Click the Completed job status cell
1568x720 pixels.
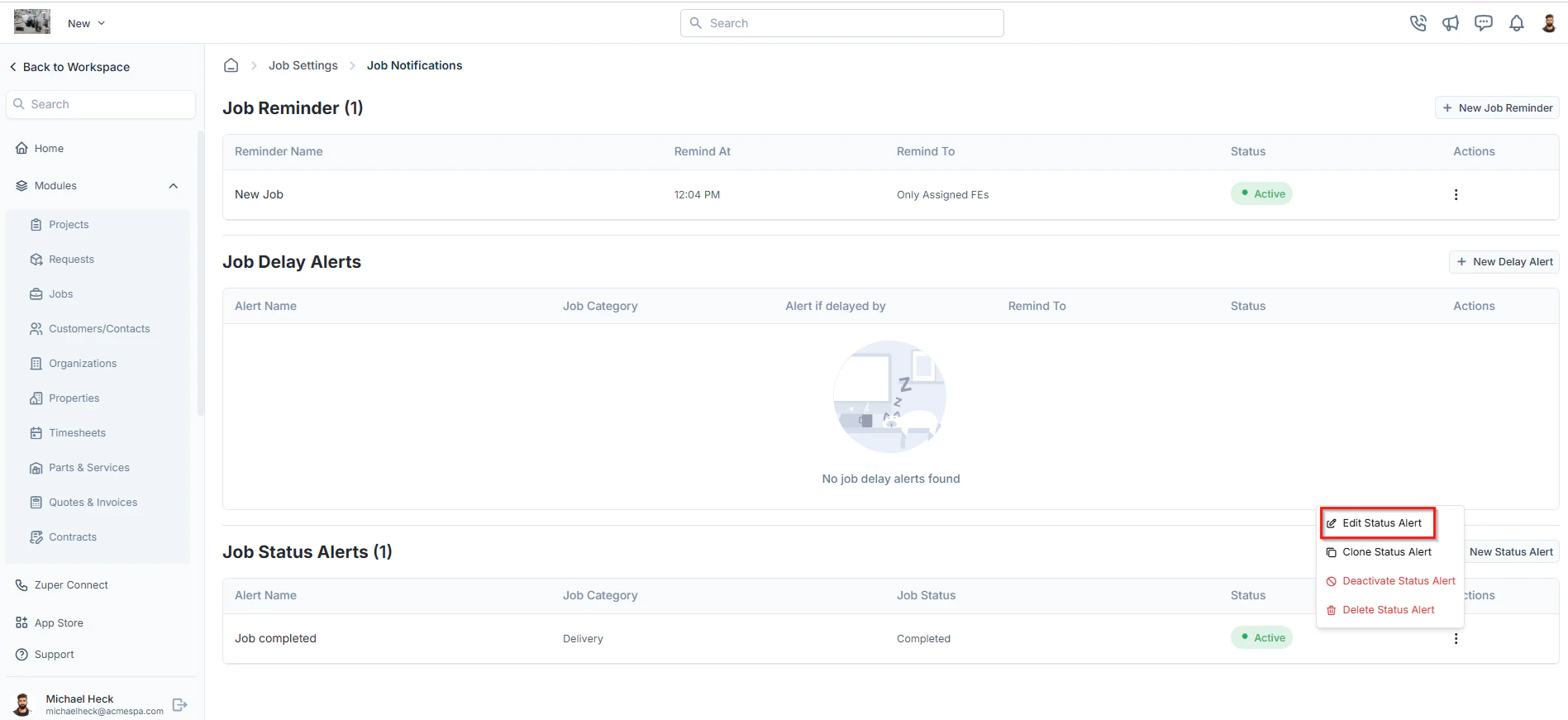click(x=923, y=639)
